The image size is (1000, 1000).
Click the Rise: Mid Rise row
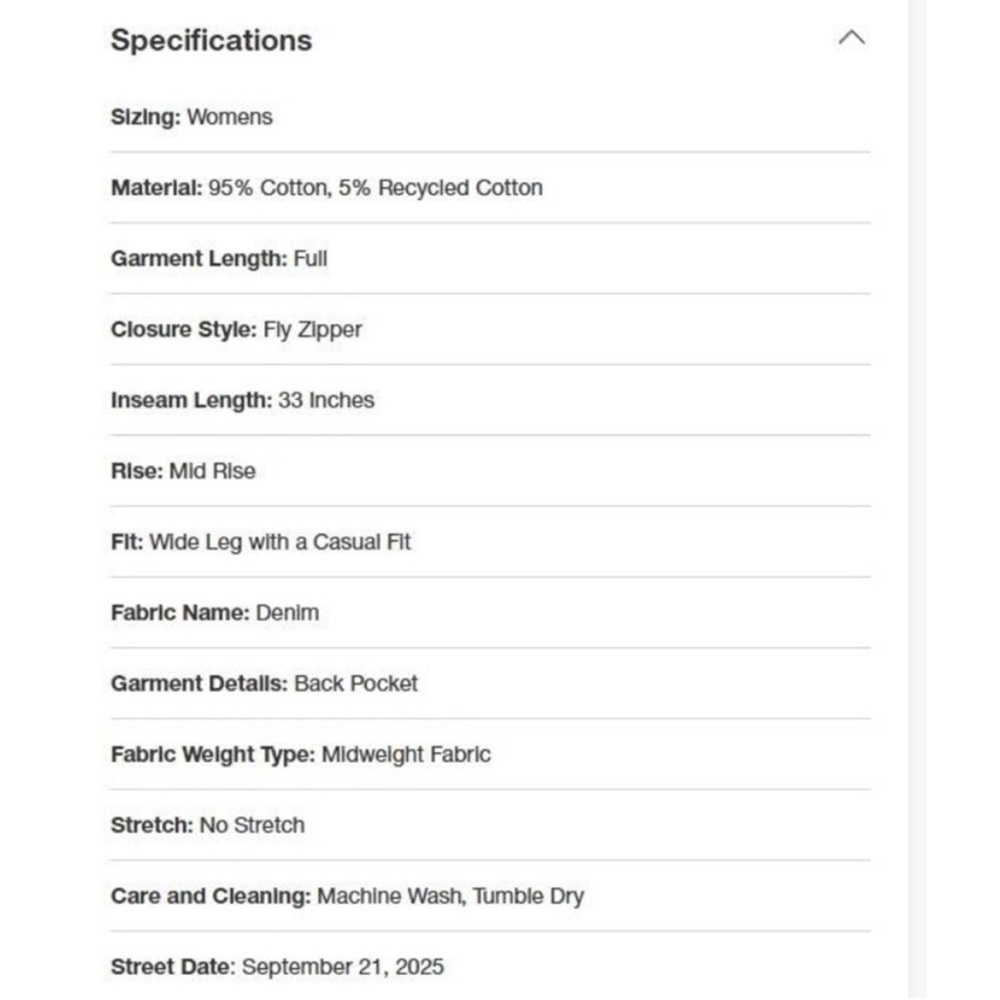tap(490, 471)
